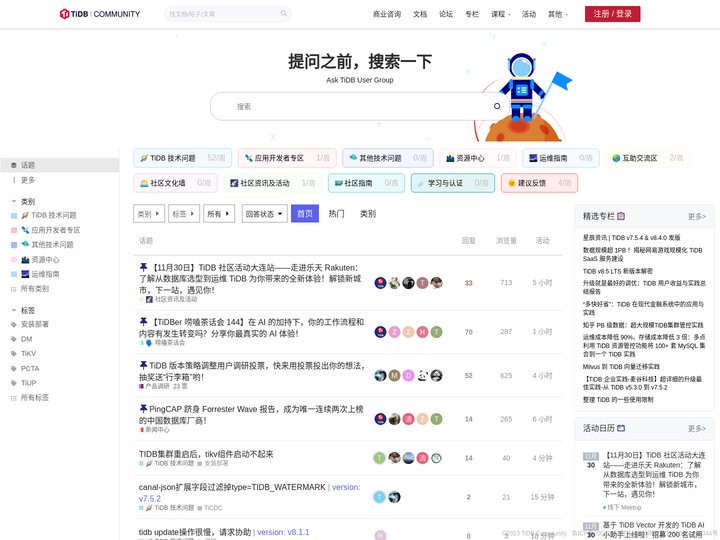Select the DM tag in sidebar
The image size is (720, 540).
click(22, 339)
